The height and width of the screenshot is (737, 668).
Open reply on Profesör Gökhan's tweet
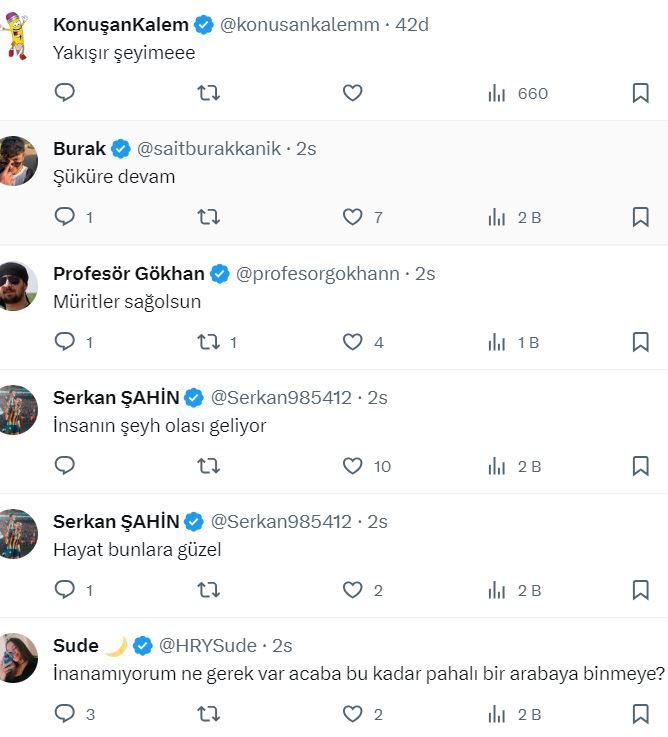(65, 342)
